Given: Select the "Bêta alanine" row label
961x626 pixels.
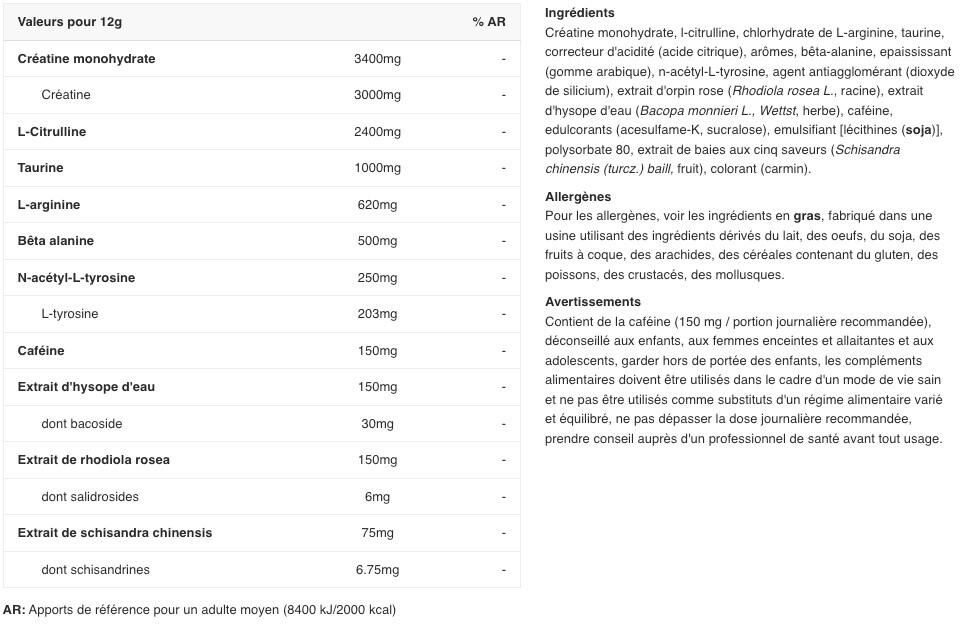Looking at the screenshot, I should click(x=56, y=241).
